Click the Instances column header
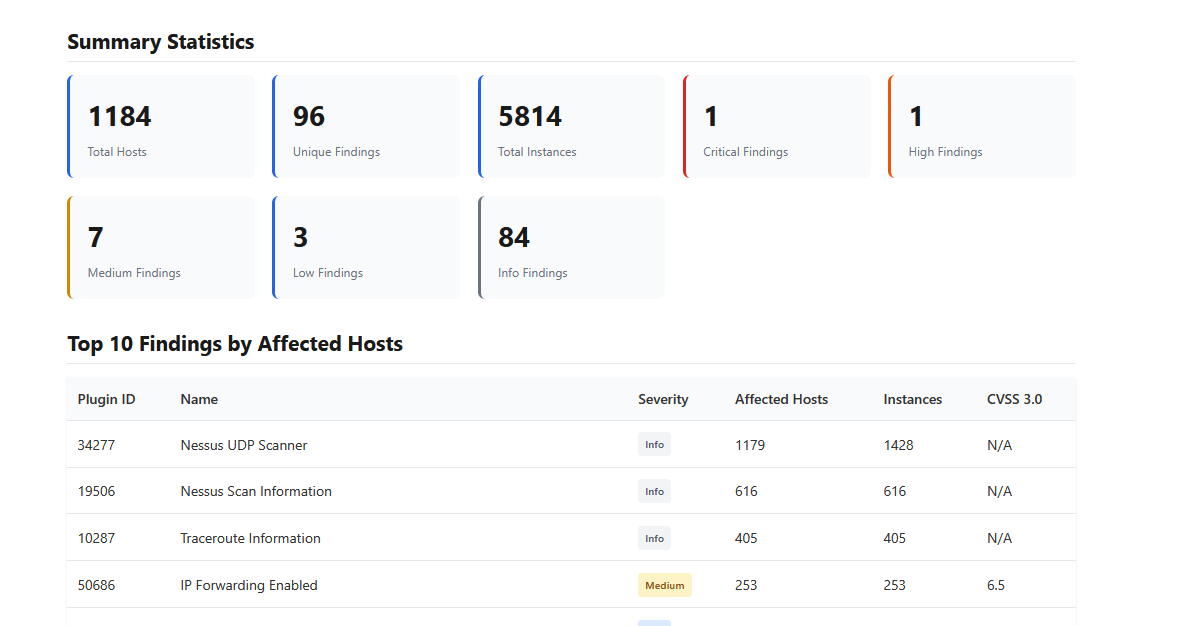This screenshot has width=1193, height=626. [x=912, y=399]
